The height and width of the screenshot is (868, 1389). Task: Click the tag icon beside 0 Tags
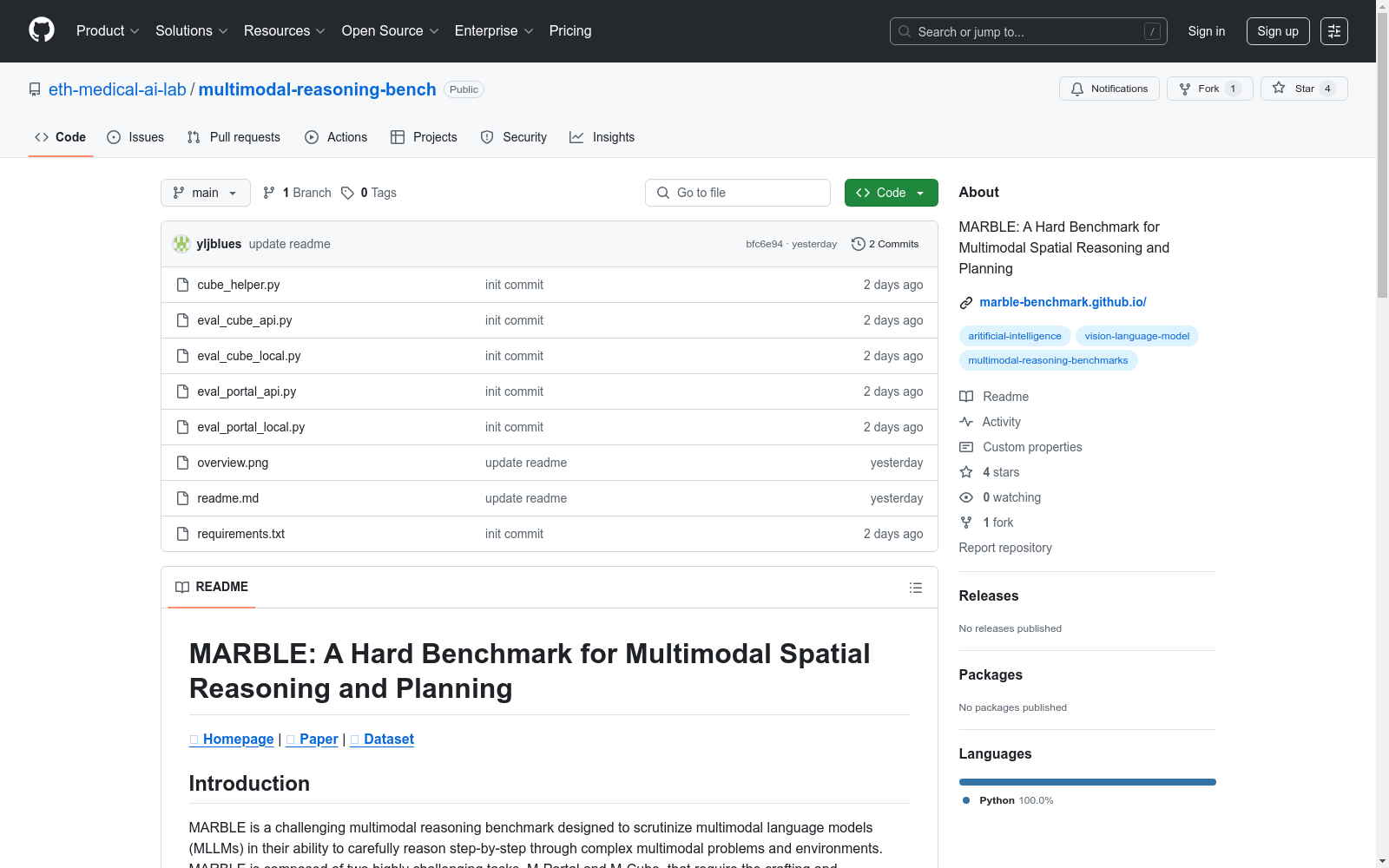tap(347, 193)
